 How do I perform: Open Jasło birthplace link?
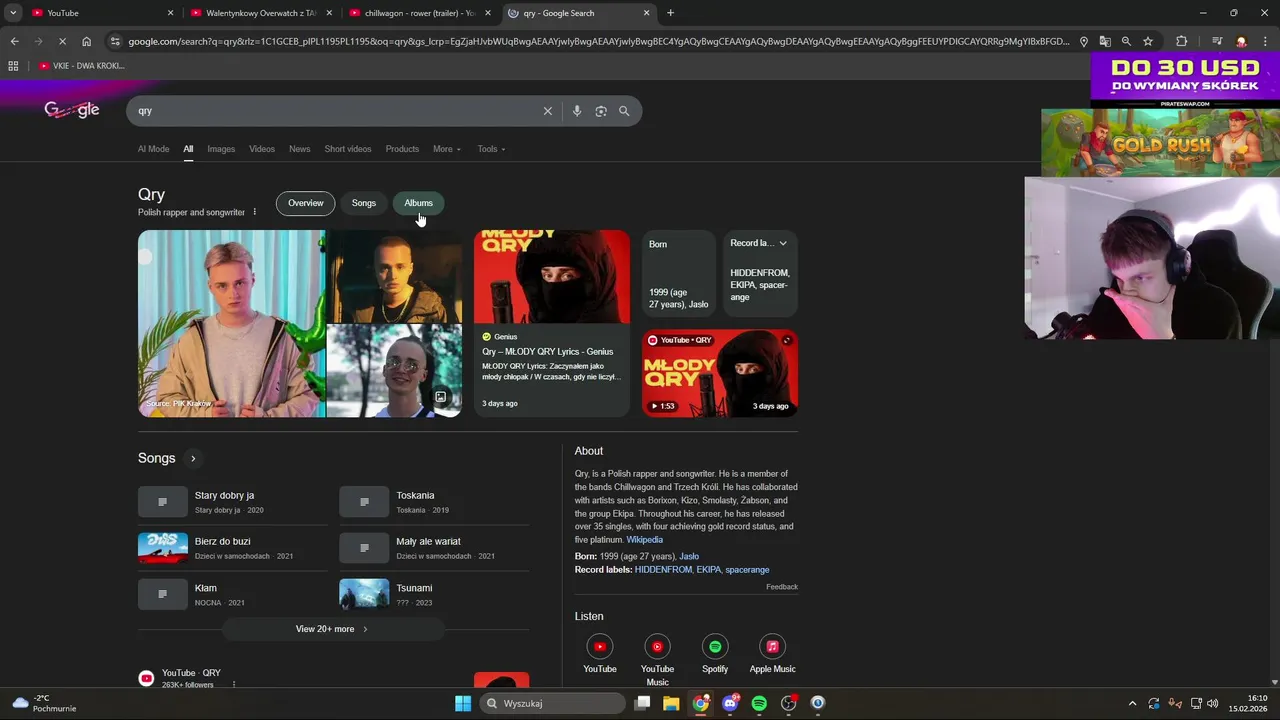(x=689, y=556)
